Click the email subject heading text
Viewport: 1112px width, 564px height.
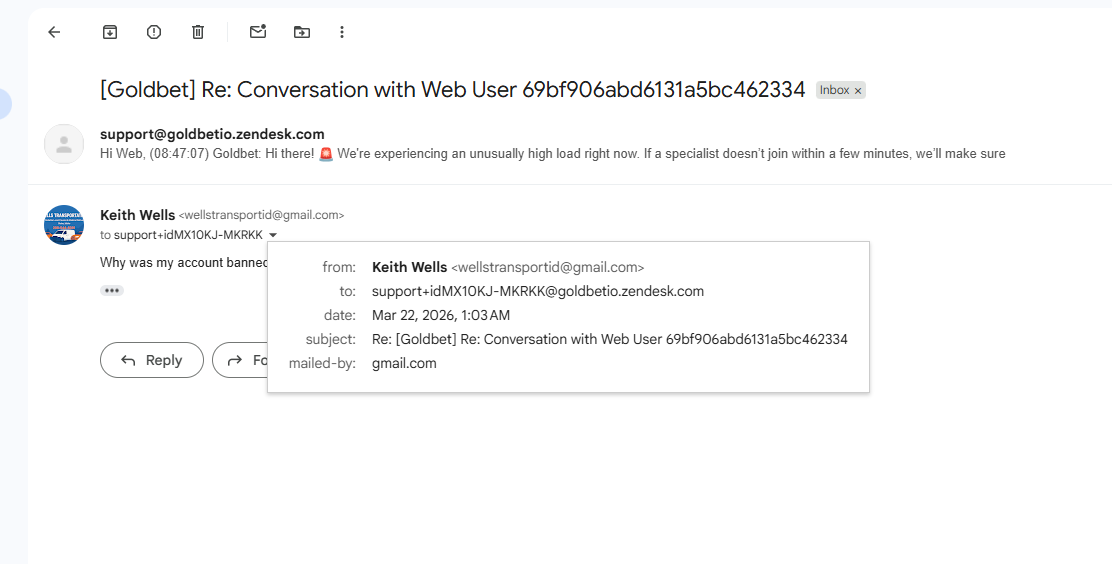tap(452, 90)
